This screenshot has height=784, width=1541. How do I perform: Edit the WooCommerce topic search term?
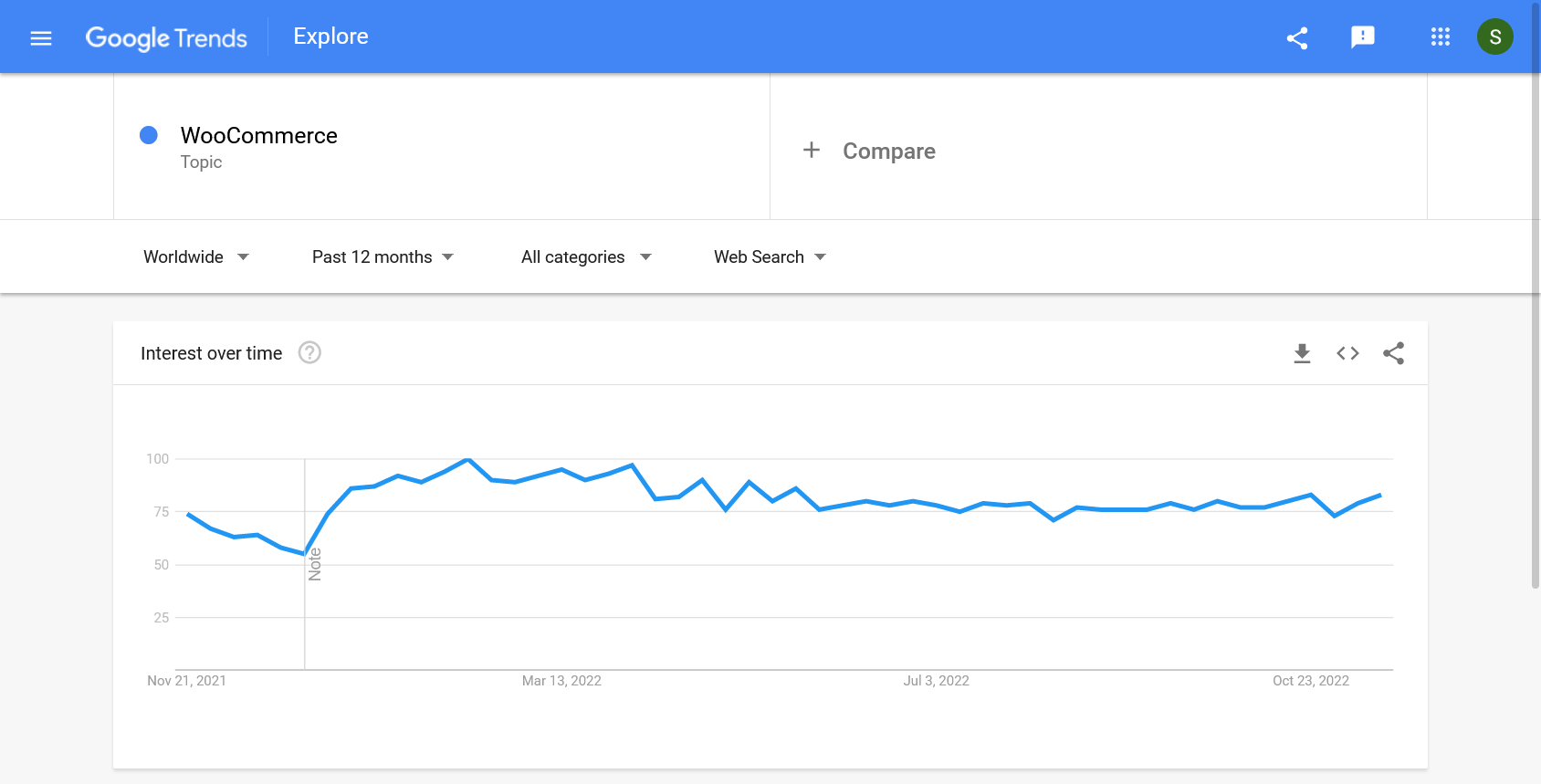259,136
